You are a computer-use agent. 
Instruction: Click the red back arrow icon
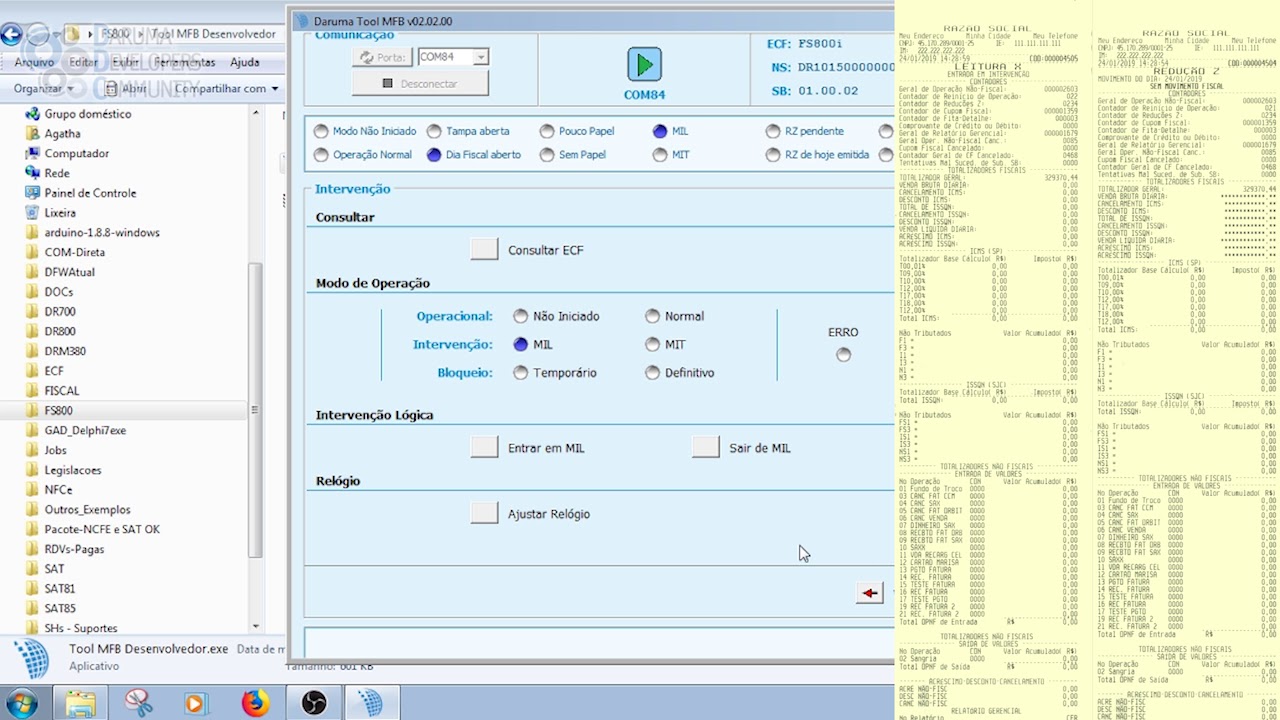[870, 593]
